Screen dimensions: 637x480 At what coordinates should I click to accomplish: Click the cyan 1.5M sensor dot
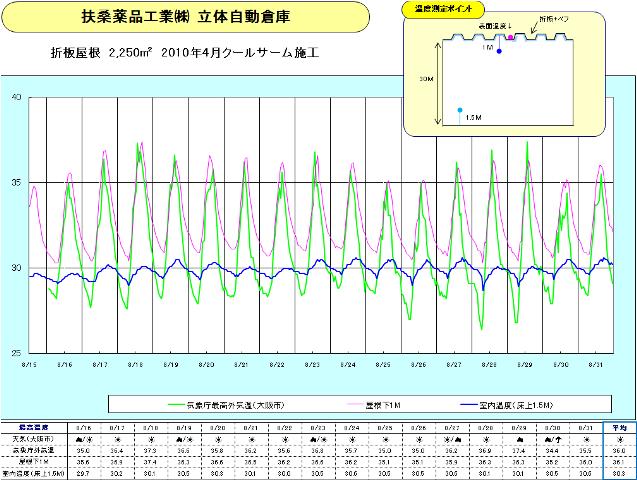459,109
